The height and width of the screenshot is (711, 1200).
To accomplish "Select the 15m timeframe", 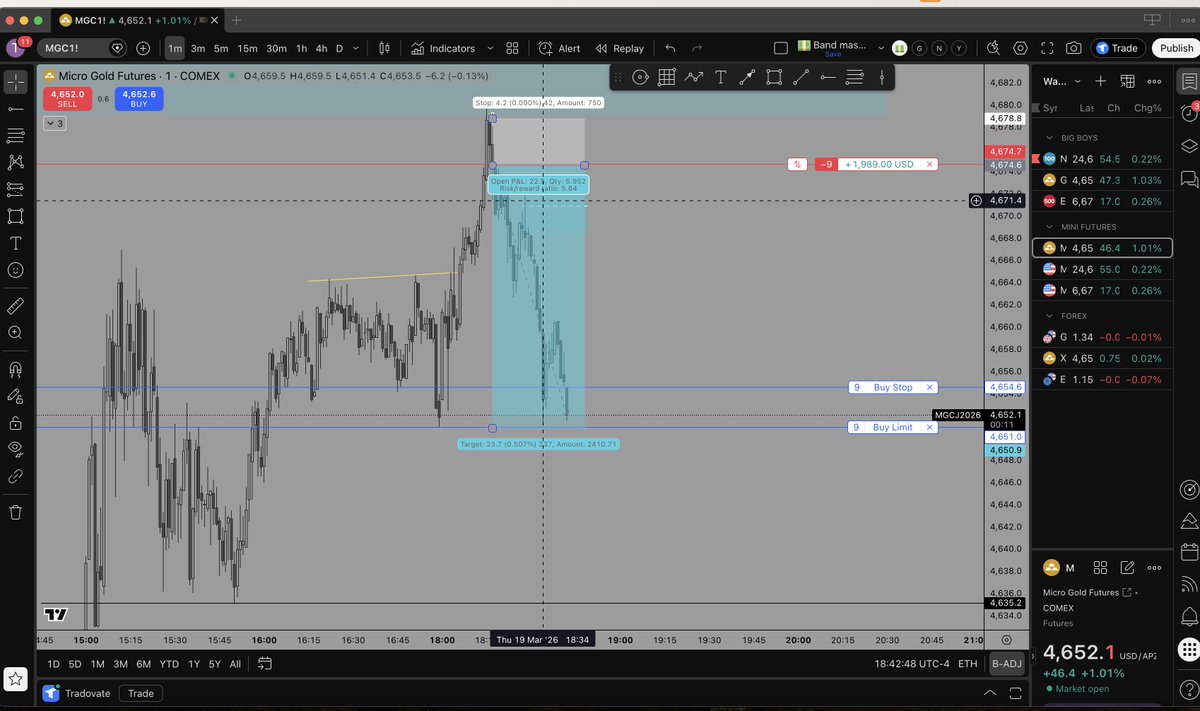I will tap(247, 48).
